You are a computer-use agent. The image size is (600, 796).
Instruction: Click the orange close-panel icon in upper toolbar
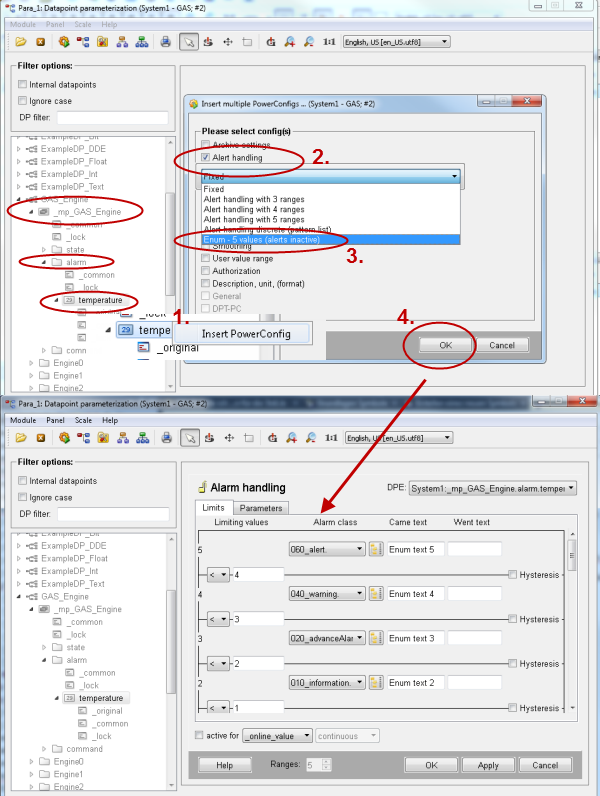pyautogui.click(x=40, y=42)
